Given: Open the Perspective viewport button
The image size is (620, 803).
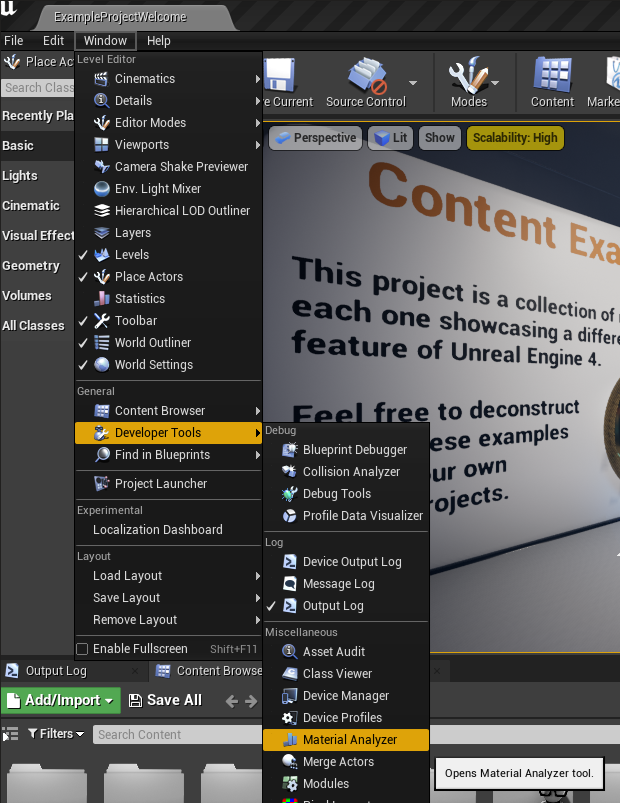Looking at the screenshot, I should click(x=315, y=138).
